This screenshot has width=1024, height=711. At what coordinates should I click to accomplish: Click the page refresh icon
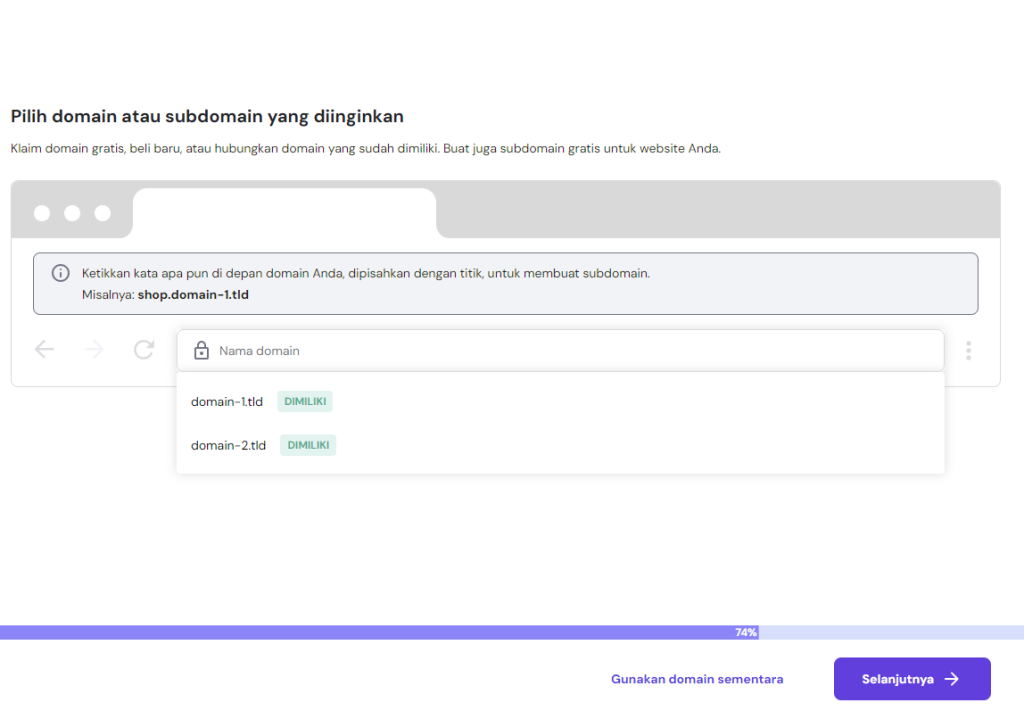pos(143,349)
